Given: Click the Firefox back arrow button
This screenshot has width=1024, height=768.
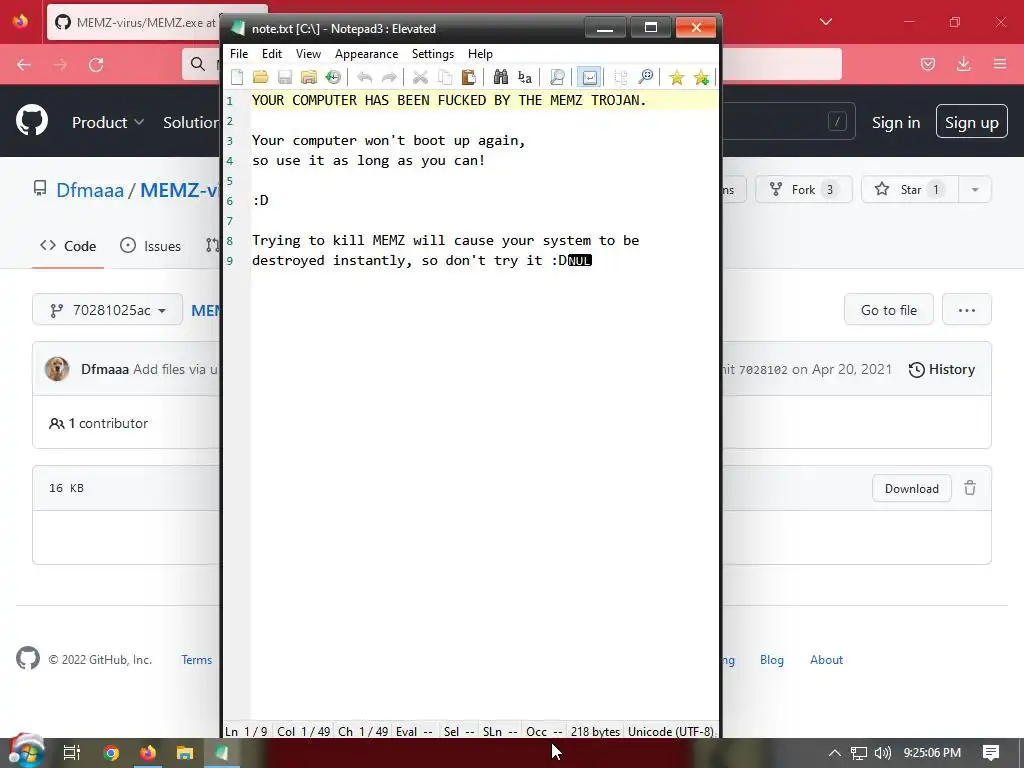Looking at the screenshot, I should (24, 64).
